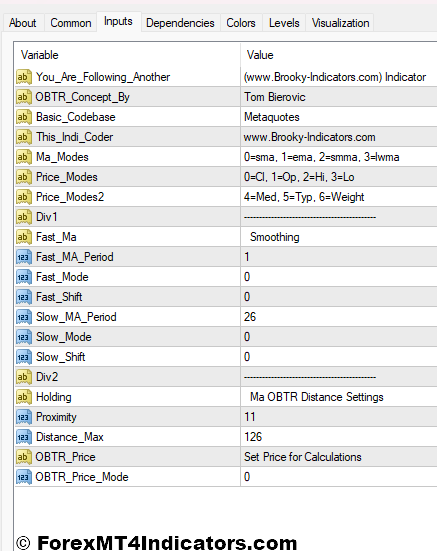Image resolution: width=437 pixels, height=551 pixels.
Task: Click integer icon beside Slow_Mode
Action: click(24, 337)
